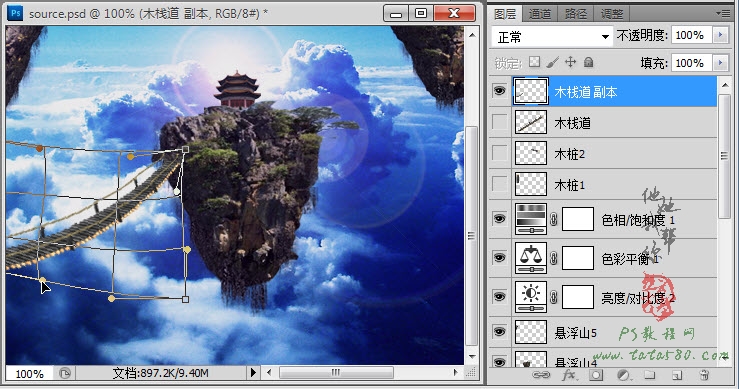Click the Brightness/Contrast sun icon
The height and width of the screenshot is (389, 739).
[531, 297]
